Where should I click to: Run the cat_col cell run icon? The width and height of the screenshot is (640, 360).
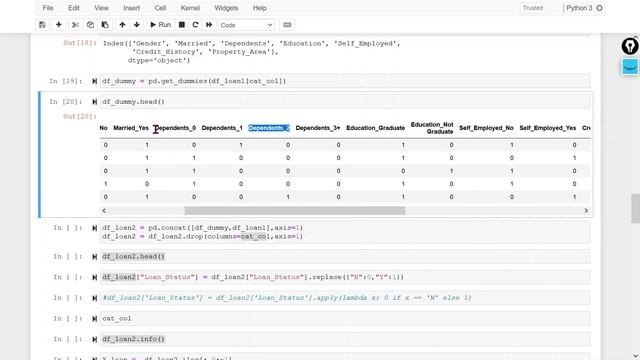point(94,319)
